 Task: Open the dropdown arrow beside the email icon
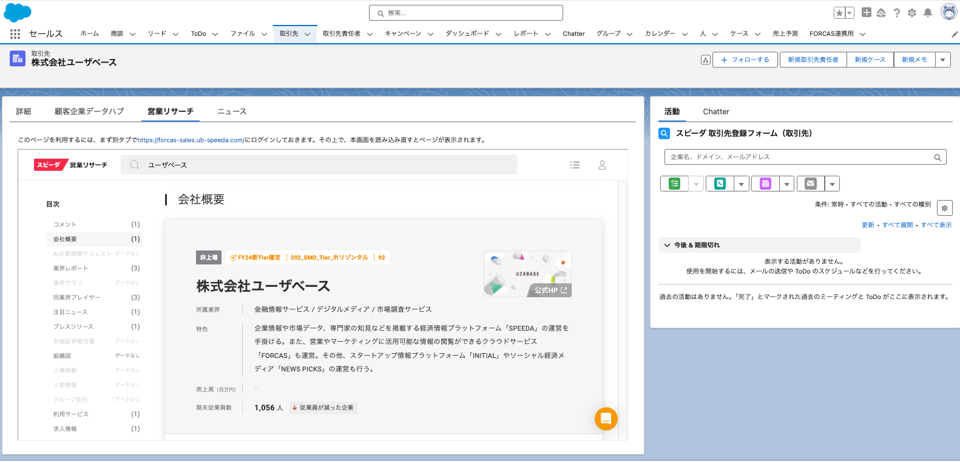832,184
